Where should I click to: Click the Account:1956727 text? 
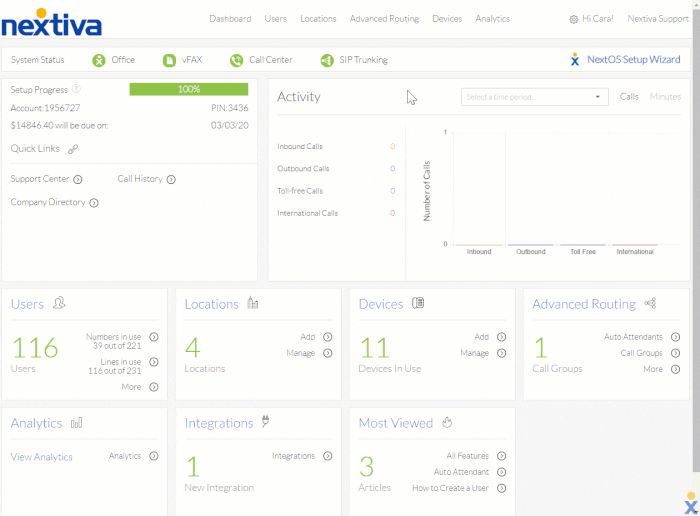click(x=46, y=108)
